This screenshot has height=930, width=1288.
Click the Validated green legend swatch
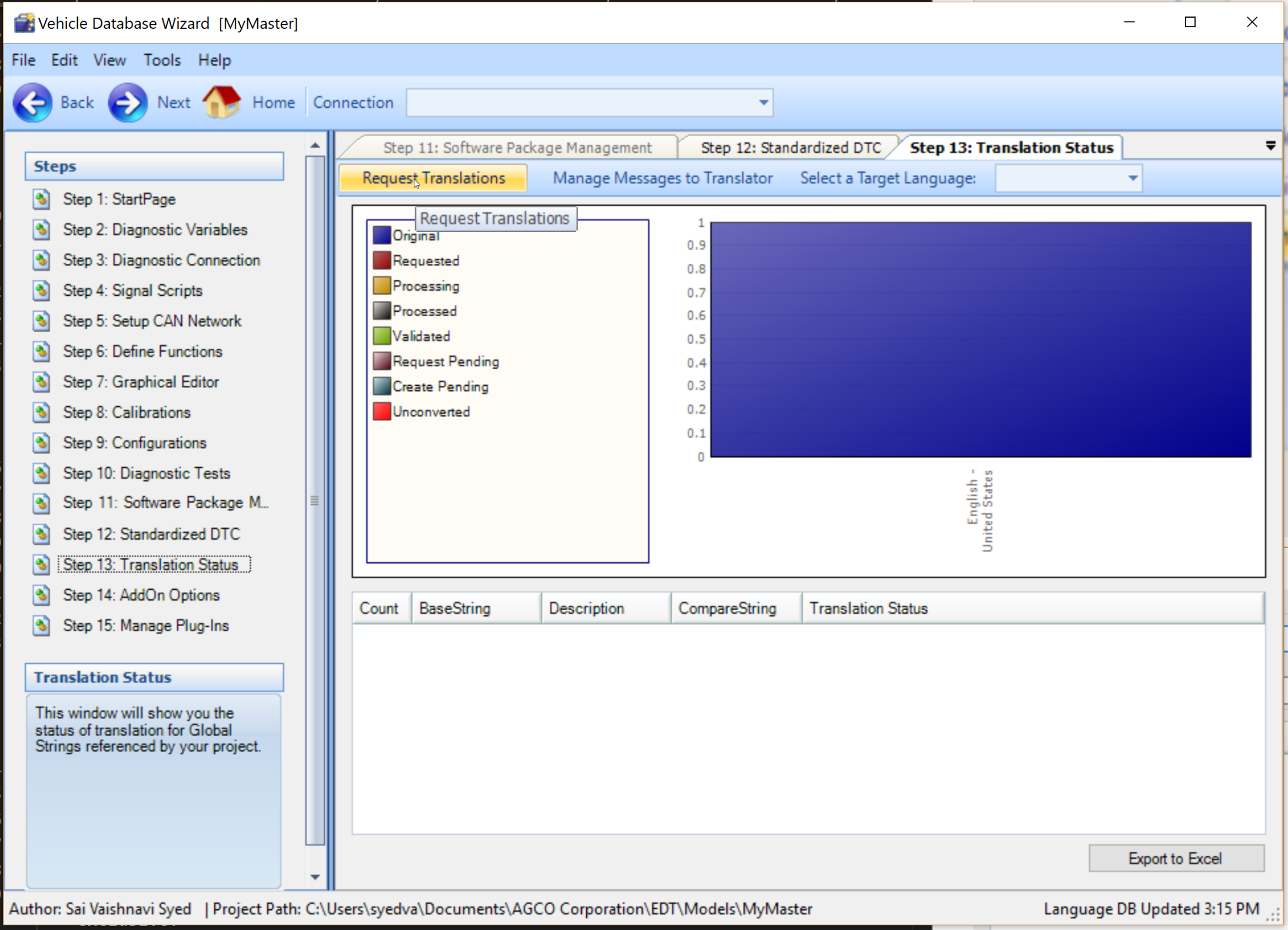pos(381,336)
